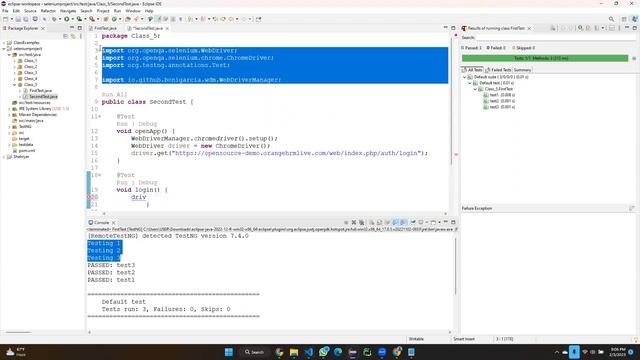Select FirstTest.java in Package Explorer
This screenshot has width=640, height=360.
(40, 91)
